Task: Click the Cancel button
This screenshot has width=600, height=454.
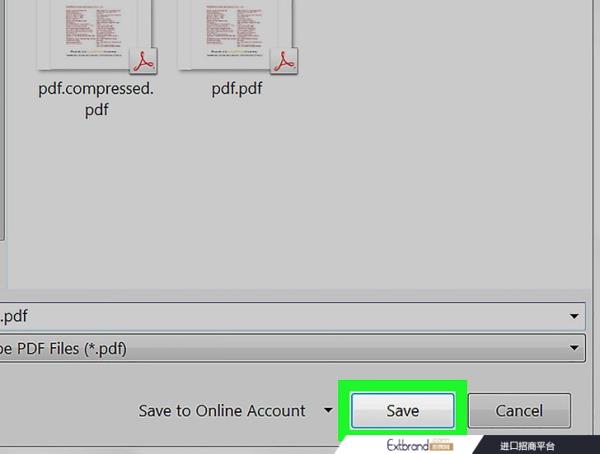Action: coord(519,410)
